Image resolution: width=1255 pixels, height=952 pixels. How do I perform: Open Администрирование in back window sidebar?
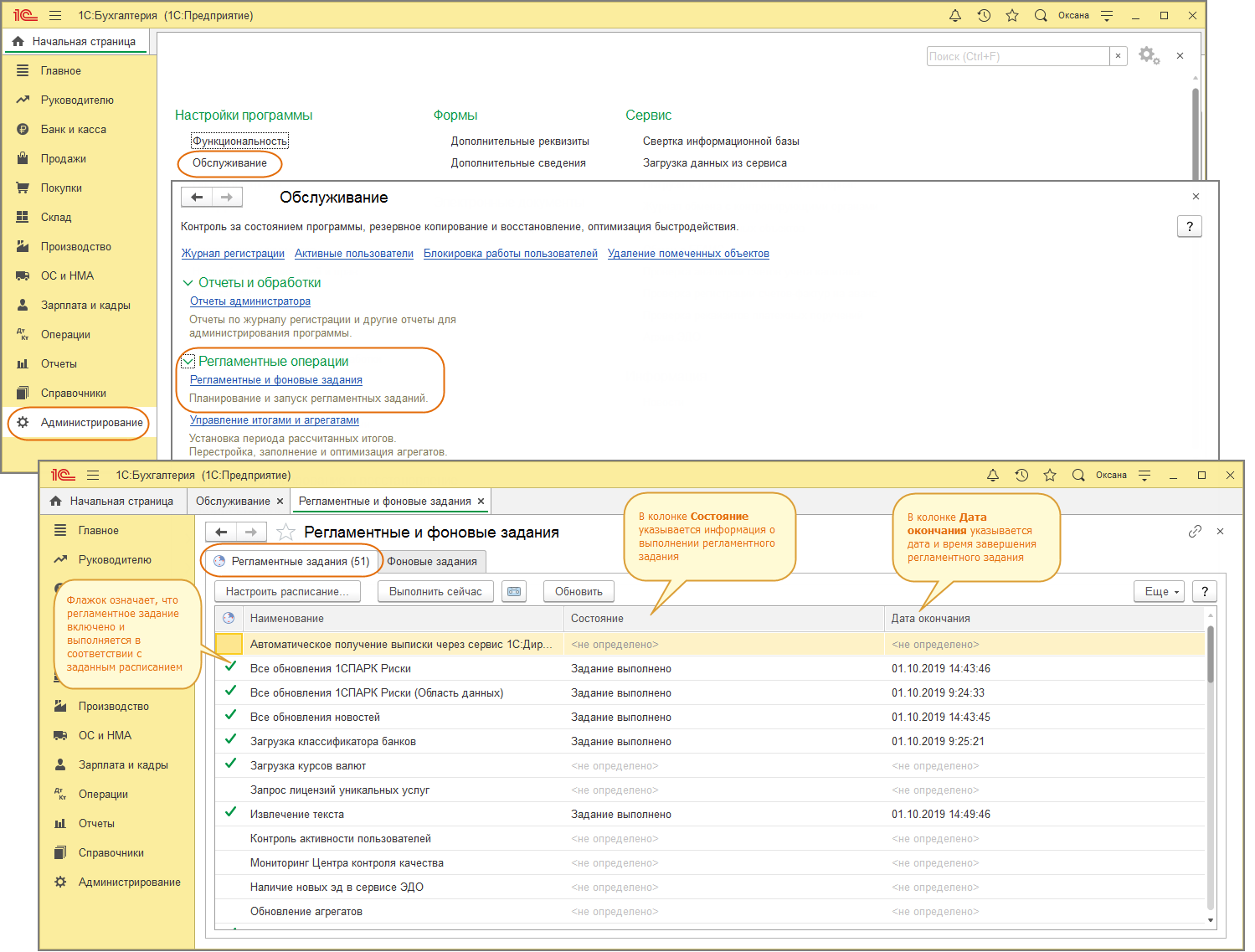point(91,422)
